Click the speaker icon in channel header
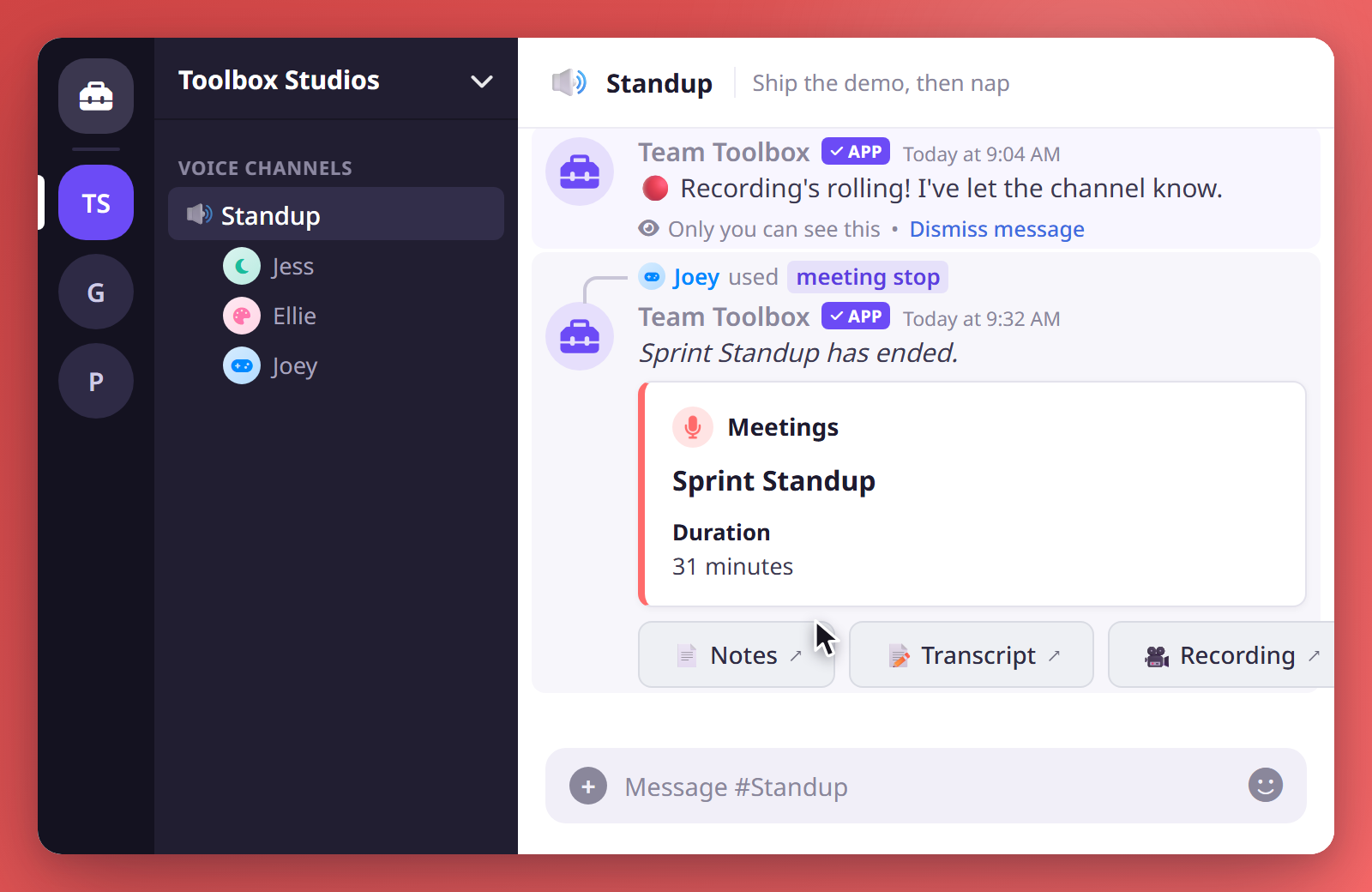Image resolution: width=1372 pixels, height=892 pixels. pyautogui.click(x=569, y=82)
